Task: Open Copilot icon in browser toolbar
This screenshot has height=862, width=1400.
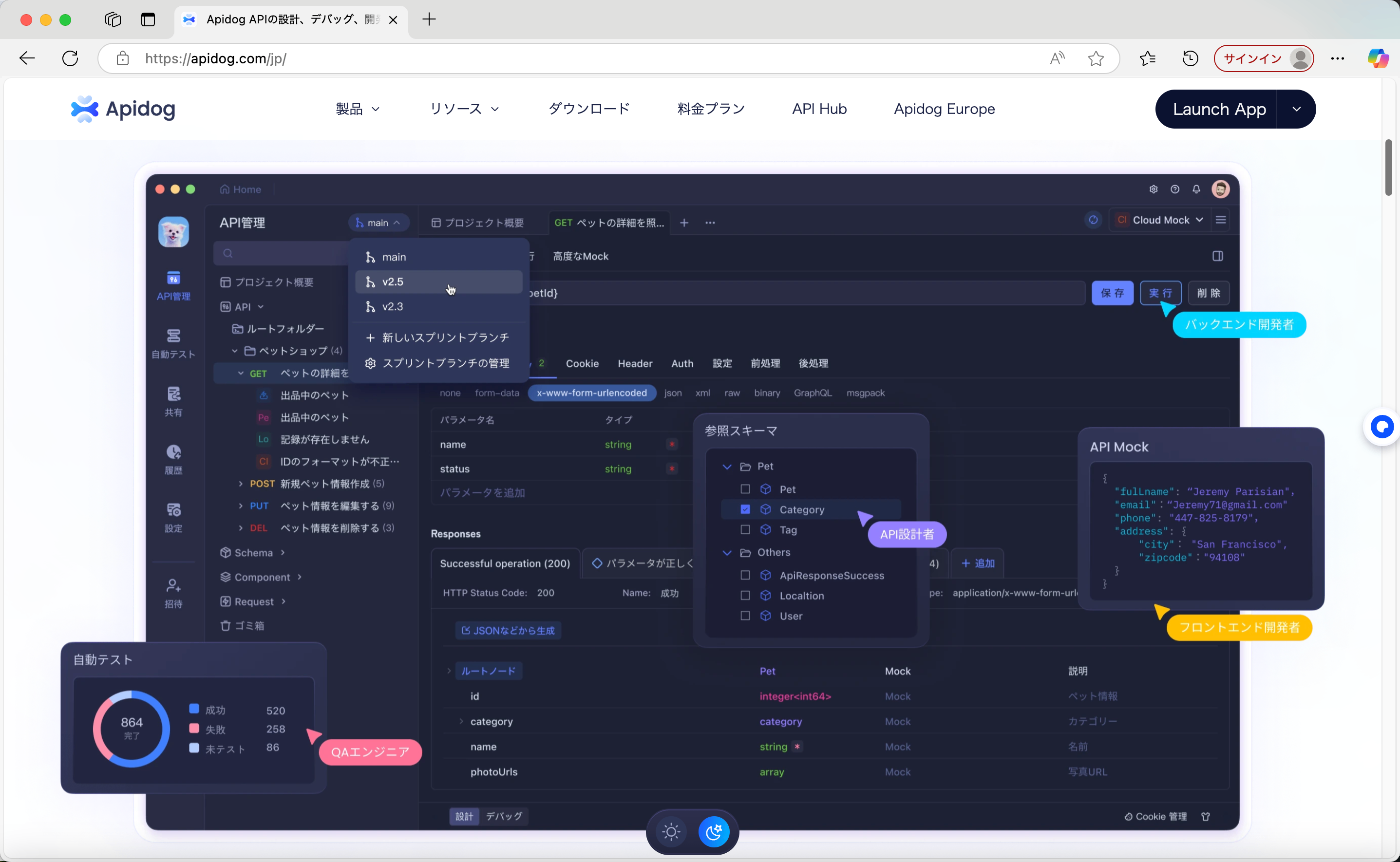Action: tap(1379, 58)
